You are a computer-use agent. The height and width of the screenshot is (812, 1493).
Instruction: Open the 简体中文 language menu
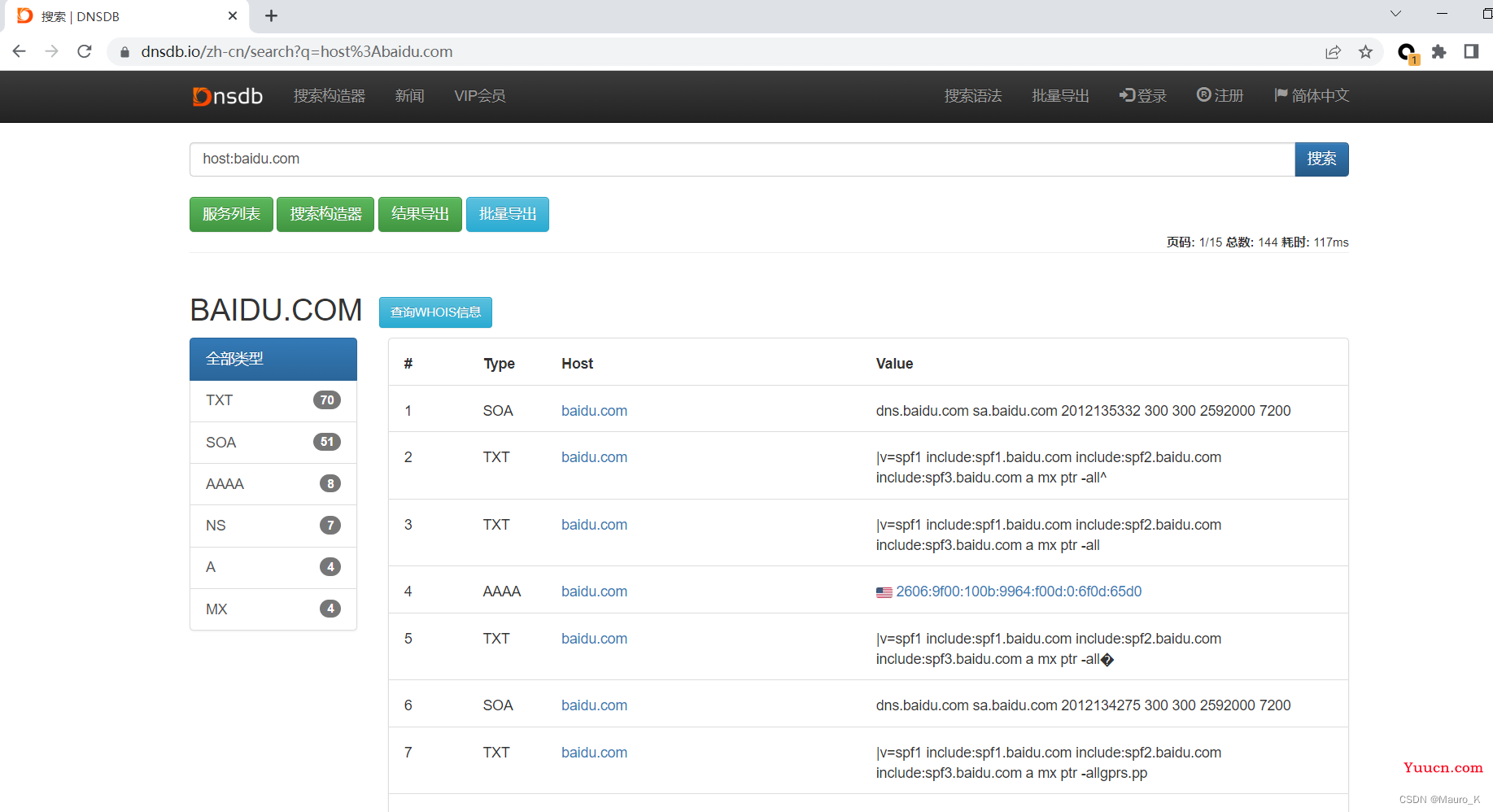tap(1312, 96)
